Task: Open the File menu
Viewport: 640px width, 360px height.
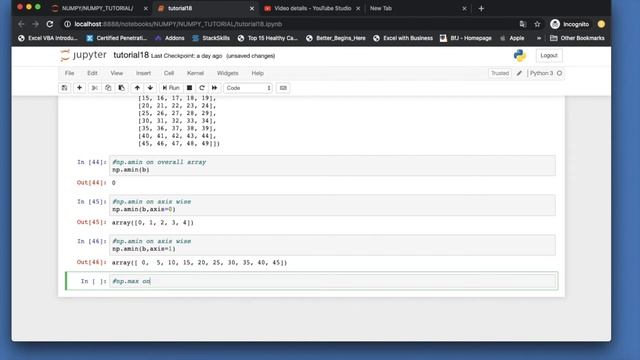Action: tap(69, 73)
